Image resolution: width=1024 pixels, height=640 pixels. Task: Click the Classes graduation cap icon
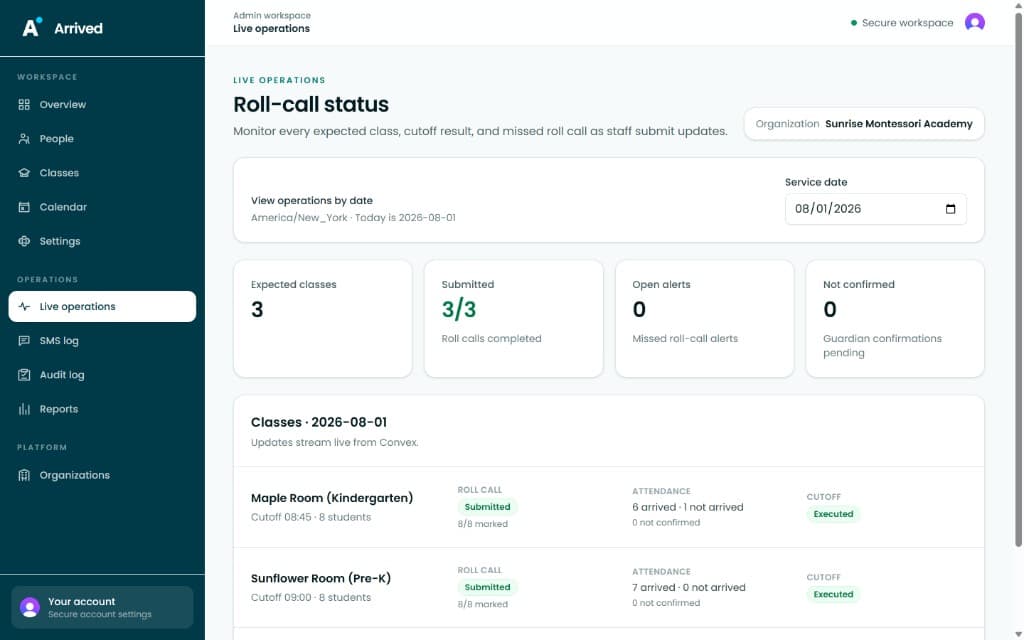(24, 173)
